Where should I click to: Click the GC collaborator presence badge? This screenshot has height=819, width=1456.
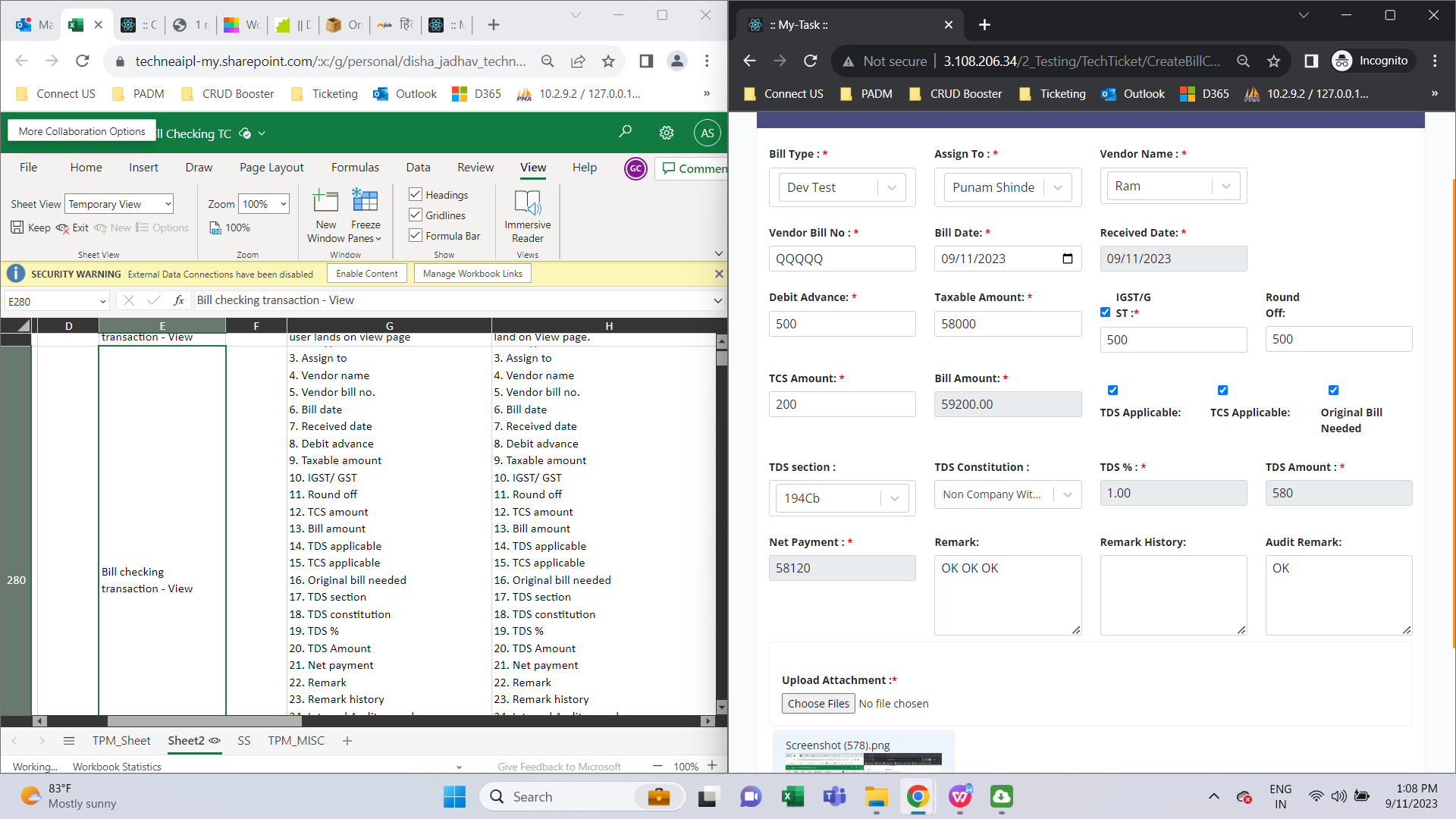tap(635, 168)
